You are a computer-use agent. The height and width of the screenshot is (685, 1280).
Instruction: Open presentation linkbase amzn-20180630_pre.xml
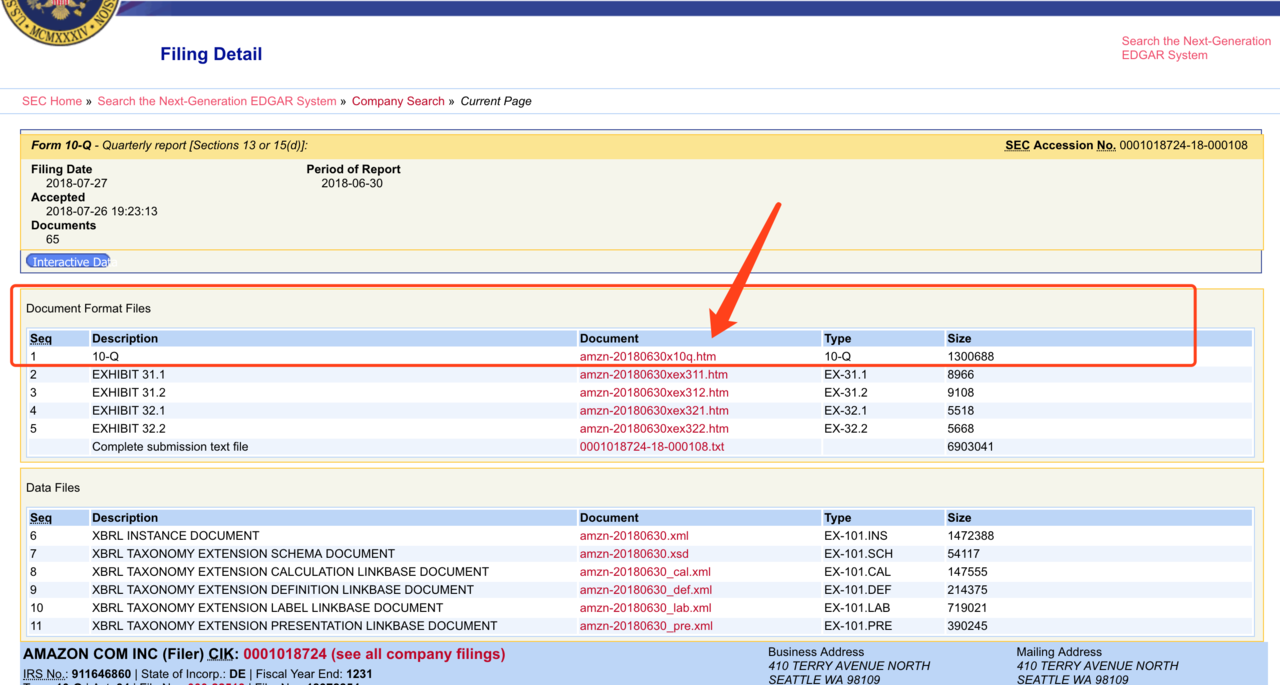point(646,625)
